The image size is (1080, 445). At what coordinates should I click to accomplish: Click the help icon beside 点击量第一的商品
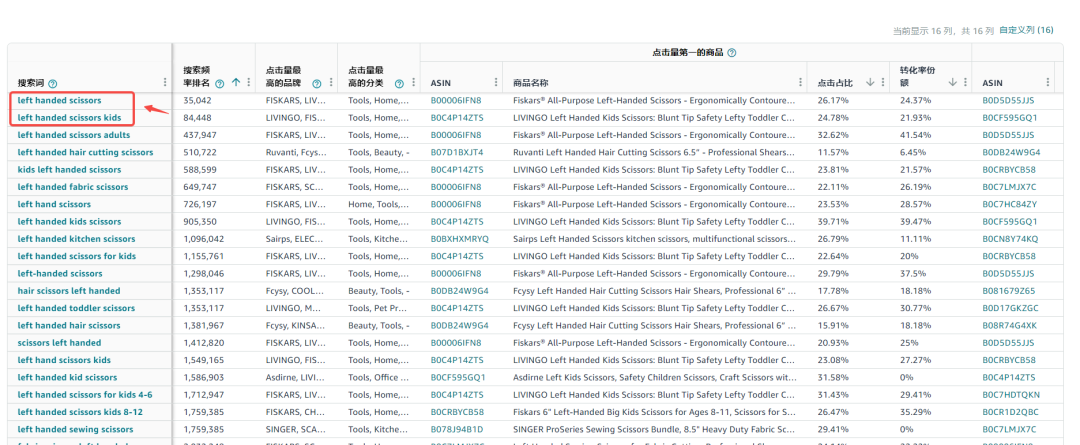click(731, 53)
